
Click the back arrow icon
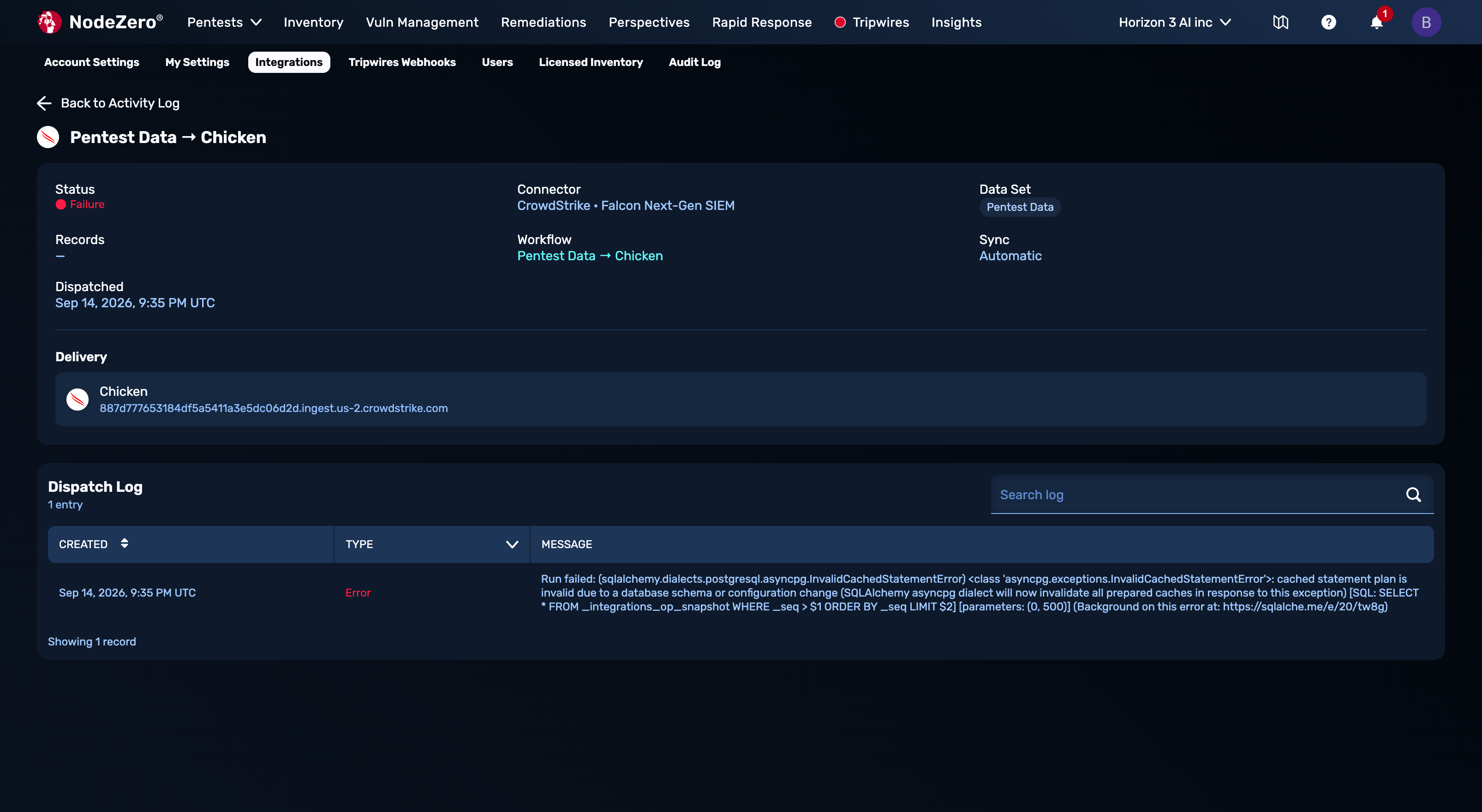pos(44,103)
